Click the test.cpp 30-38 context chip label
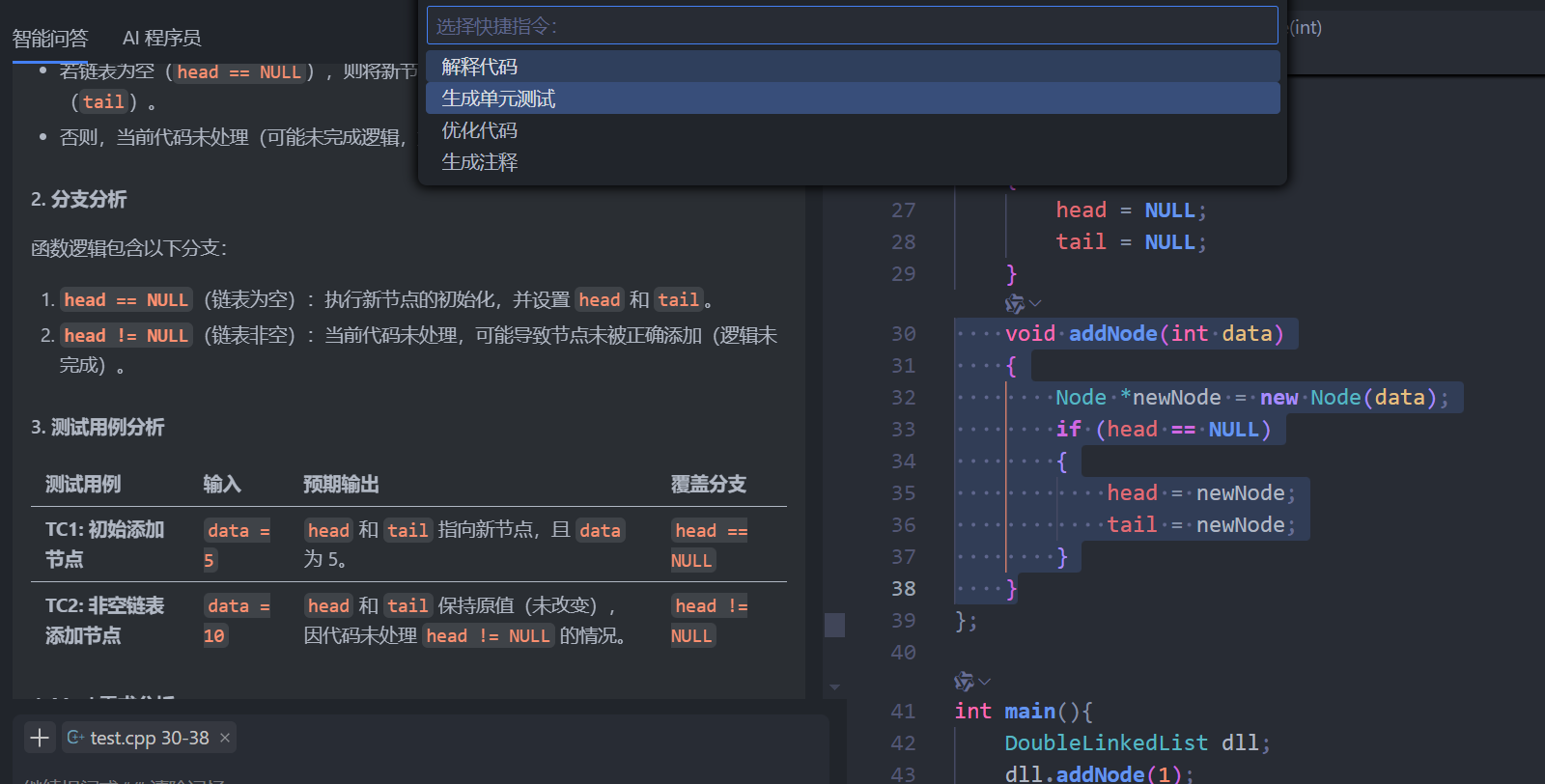 150,738
